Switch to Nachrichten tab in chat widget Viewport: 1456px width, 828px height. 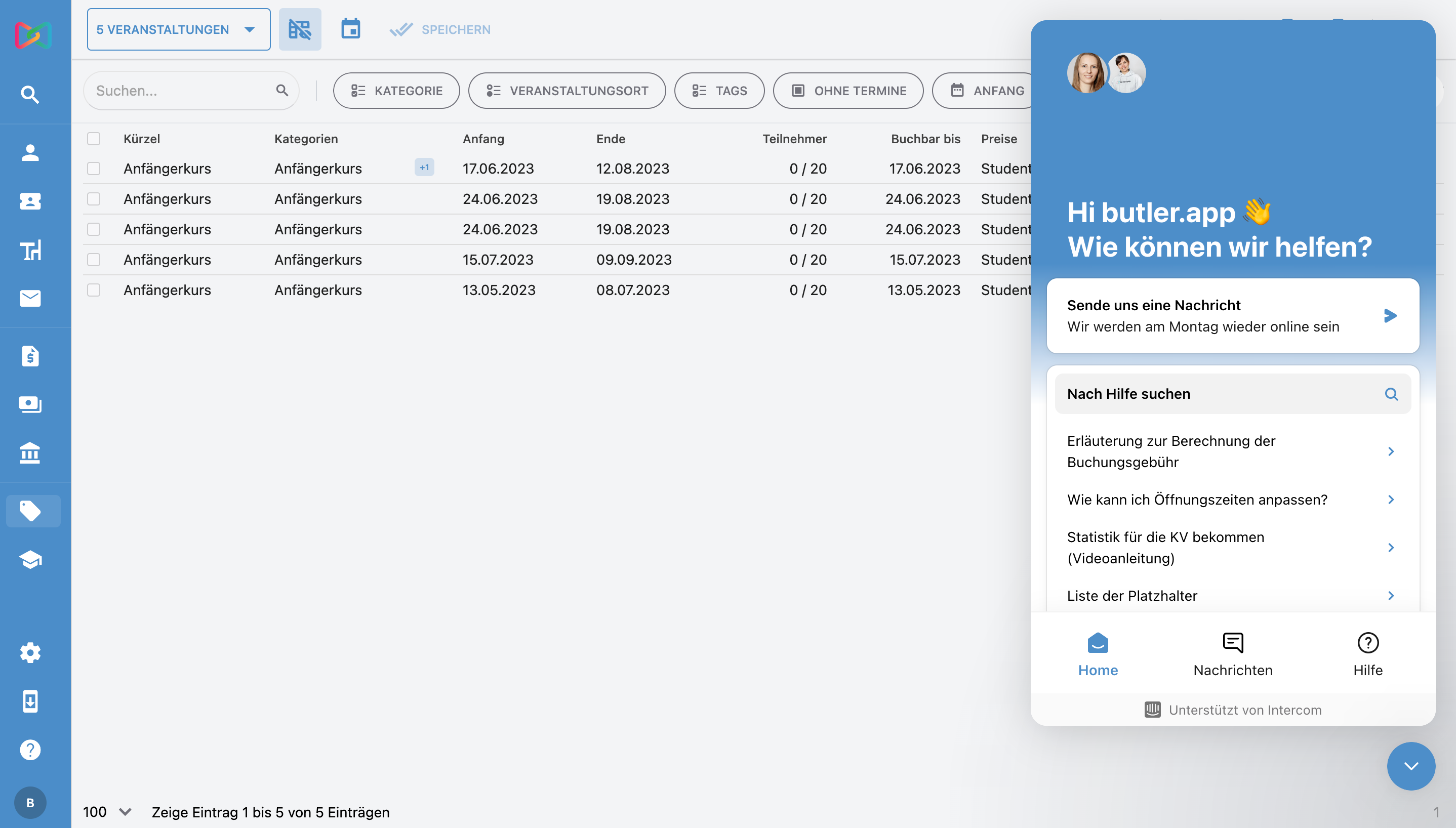point(1232,654)
